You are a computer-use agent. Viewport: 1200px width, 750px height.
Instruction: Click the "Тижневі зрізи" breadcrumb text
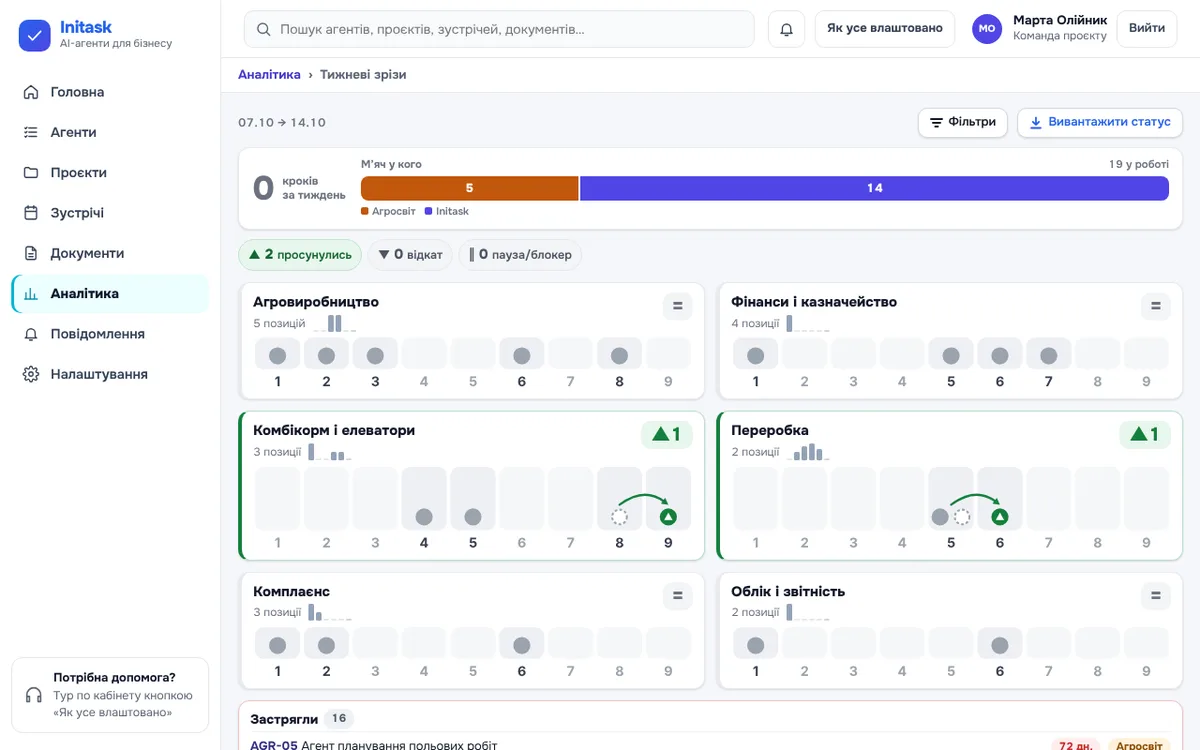pyautogui.click(x=363, y=75)
